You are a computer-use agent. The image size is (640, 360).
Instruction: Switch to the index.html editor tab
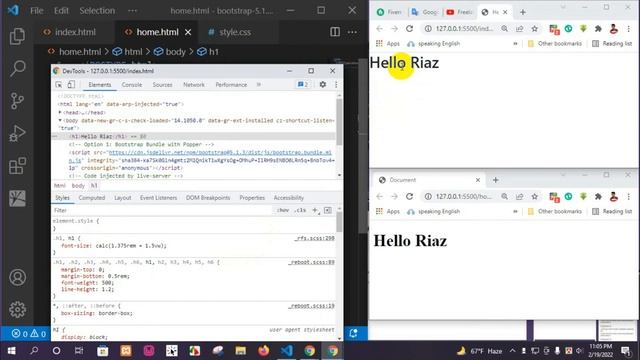(x=70, y=32)
